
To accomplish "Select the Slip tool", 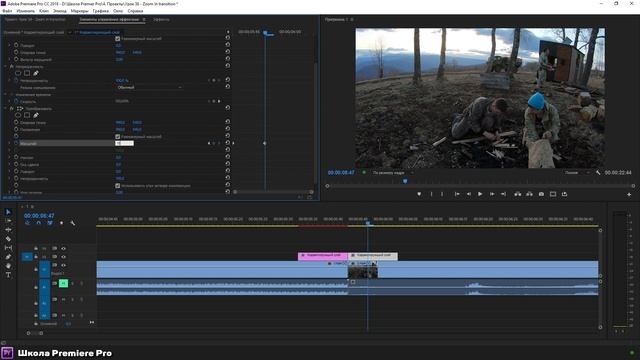I will (x=8, y=248).
